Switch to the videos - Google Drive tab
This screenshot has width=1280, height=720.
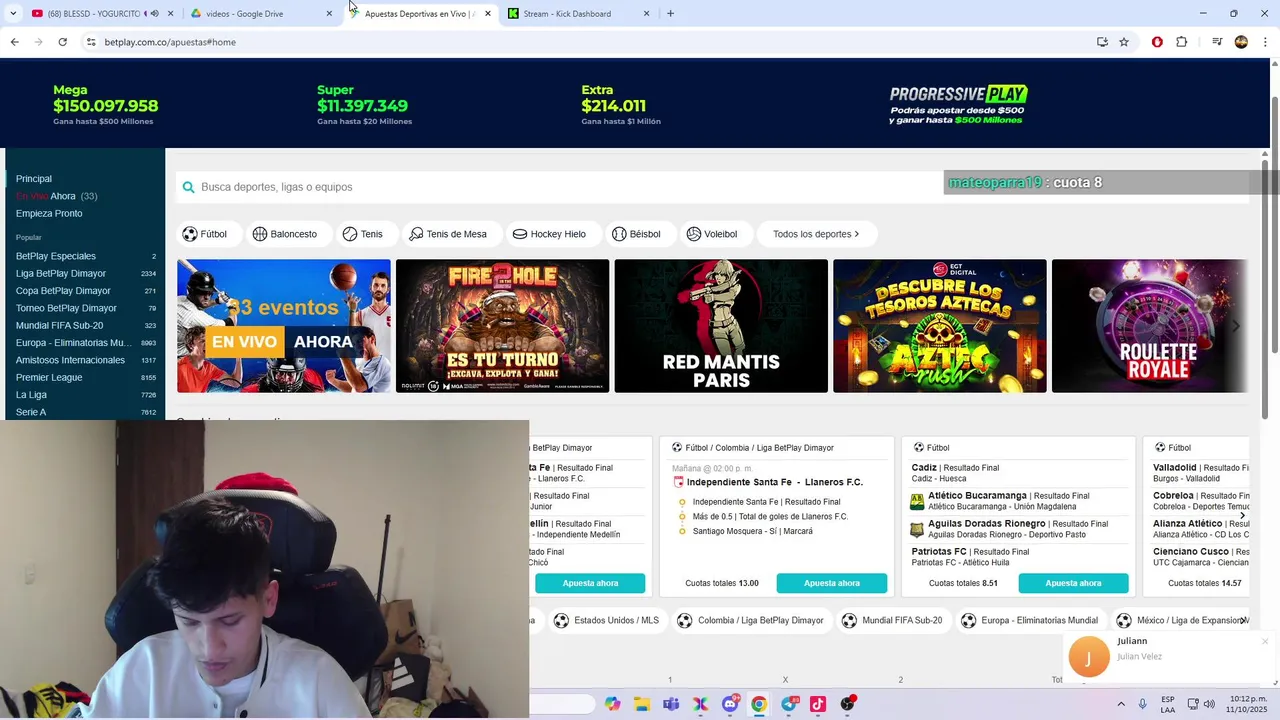(262, 13)
